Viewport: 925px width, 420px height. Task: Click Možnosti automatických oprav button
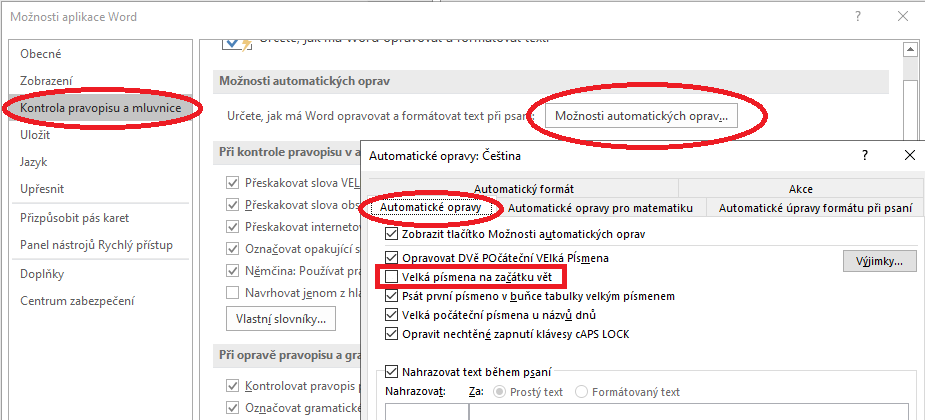tap(641, 116)
